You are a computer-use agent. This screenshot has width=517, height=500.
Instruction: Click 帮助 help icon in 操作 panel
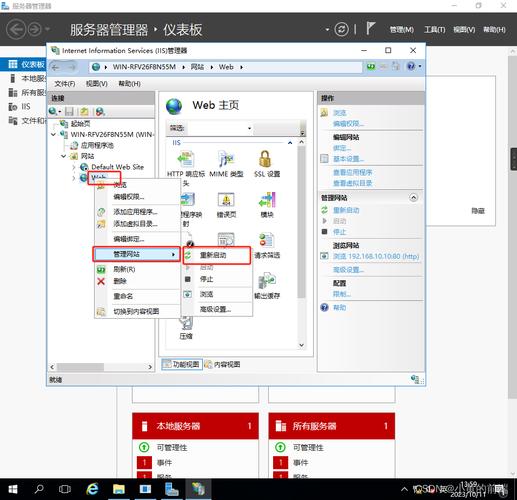click(324, 307)
